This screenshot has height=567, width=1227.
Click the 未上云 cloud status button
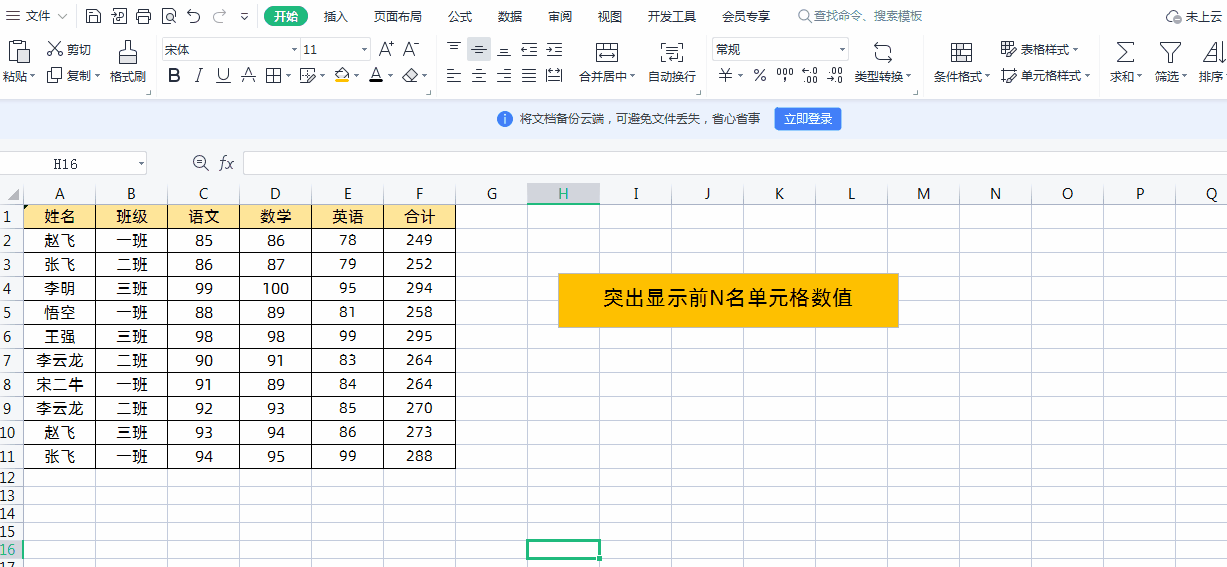1196,16
